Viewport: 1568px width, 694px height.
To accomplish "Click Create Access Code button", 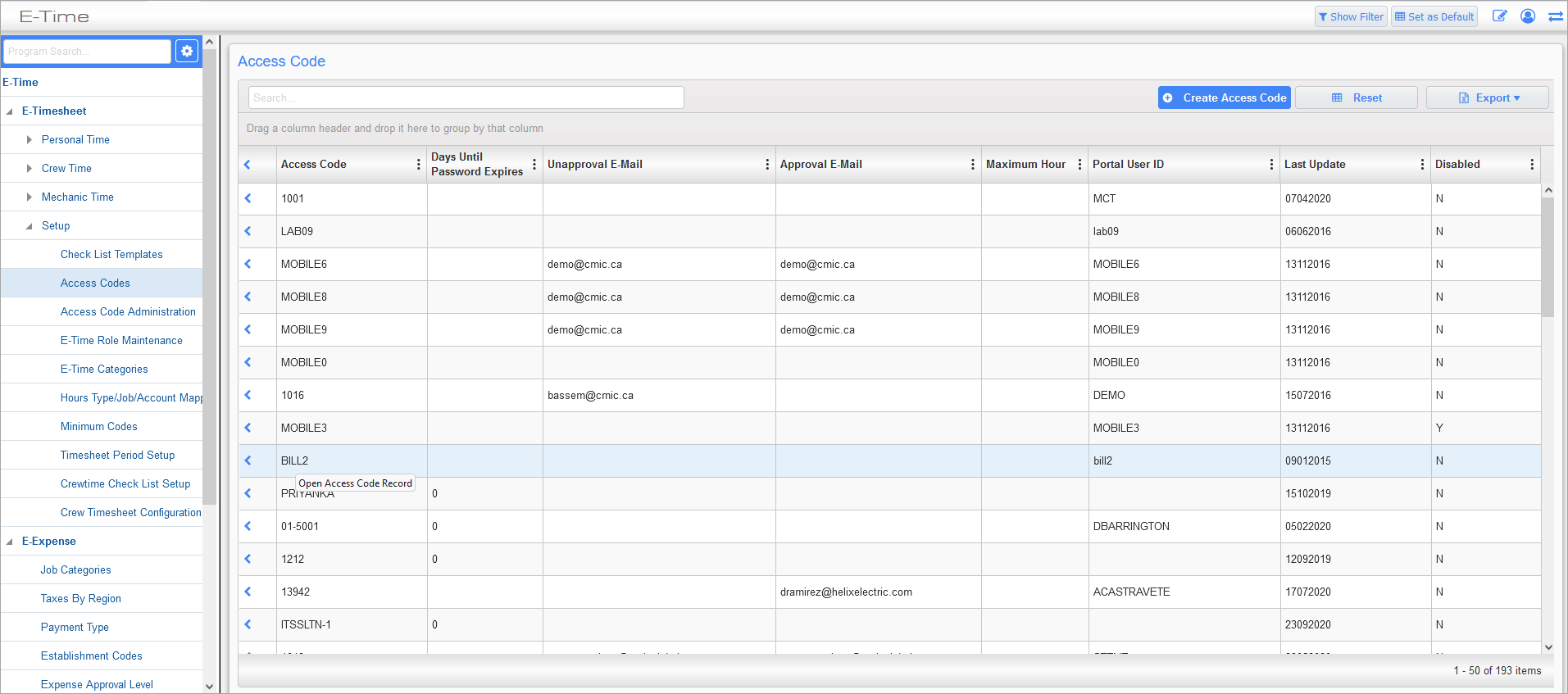I will [1225, 98].
